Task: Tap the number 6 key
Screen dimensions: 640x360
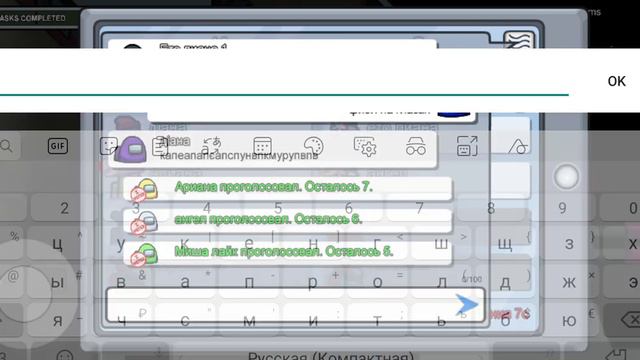Action: 349,208
